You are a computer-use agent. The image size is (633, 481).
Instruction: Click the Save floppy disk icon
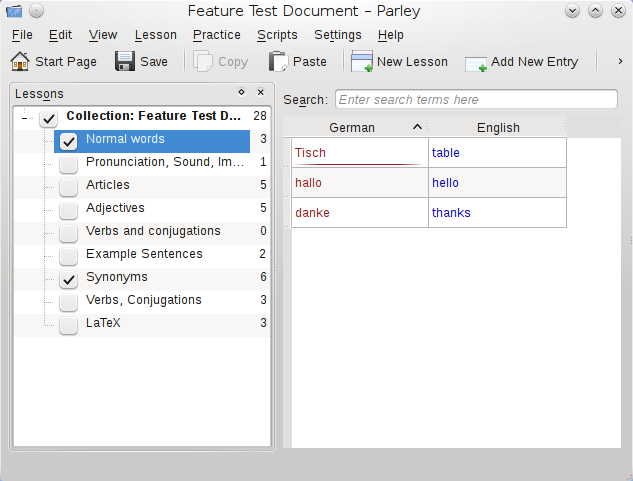tap(125, 62)
